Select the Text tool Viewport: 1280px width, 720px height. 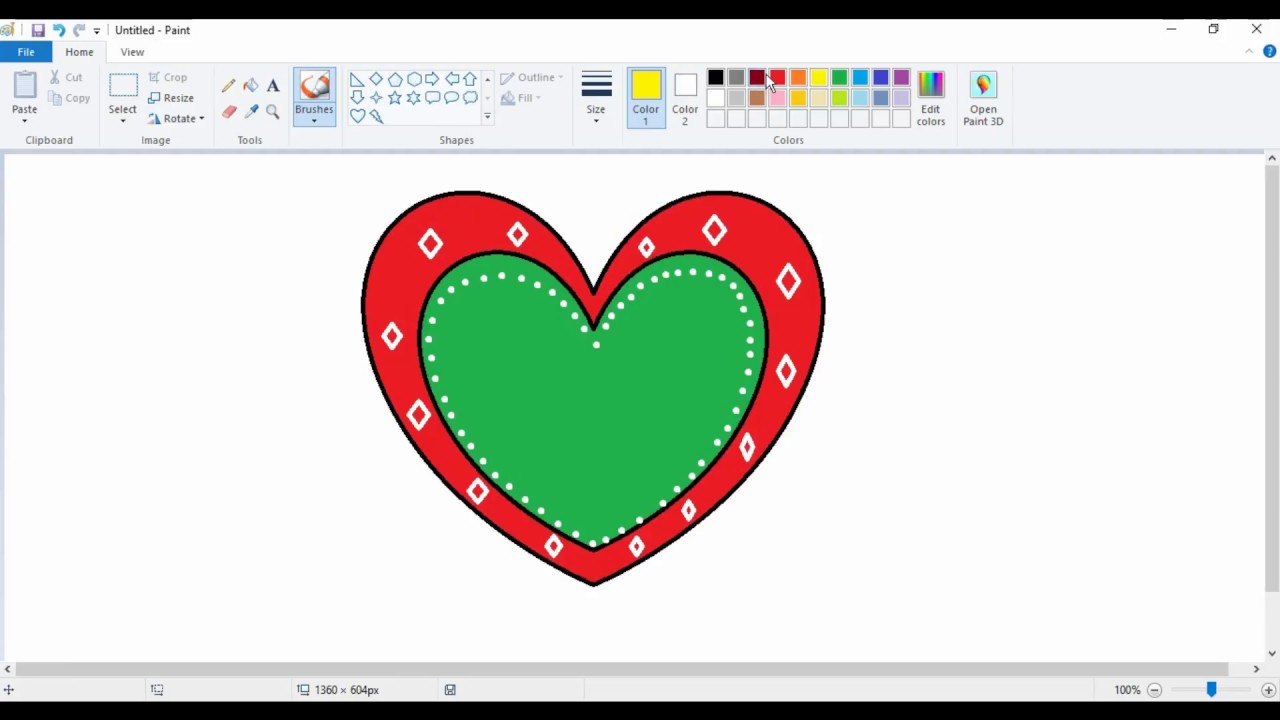[x=272, y=86]
